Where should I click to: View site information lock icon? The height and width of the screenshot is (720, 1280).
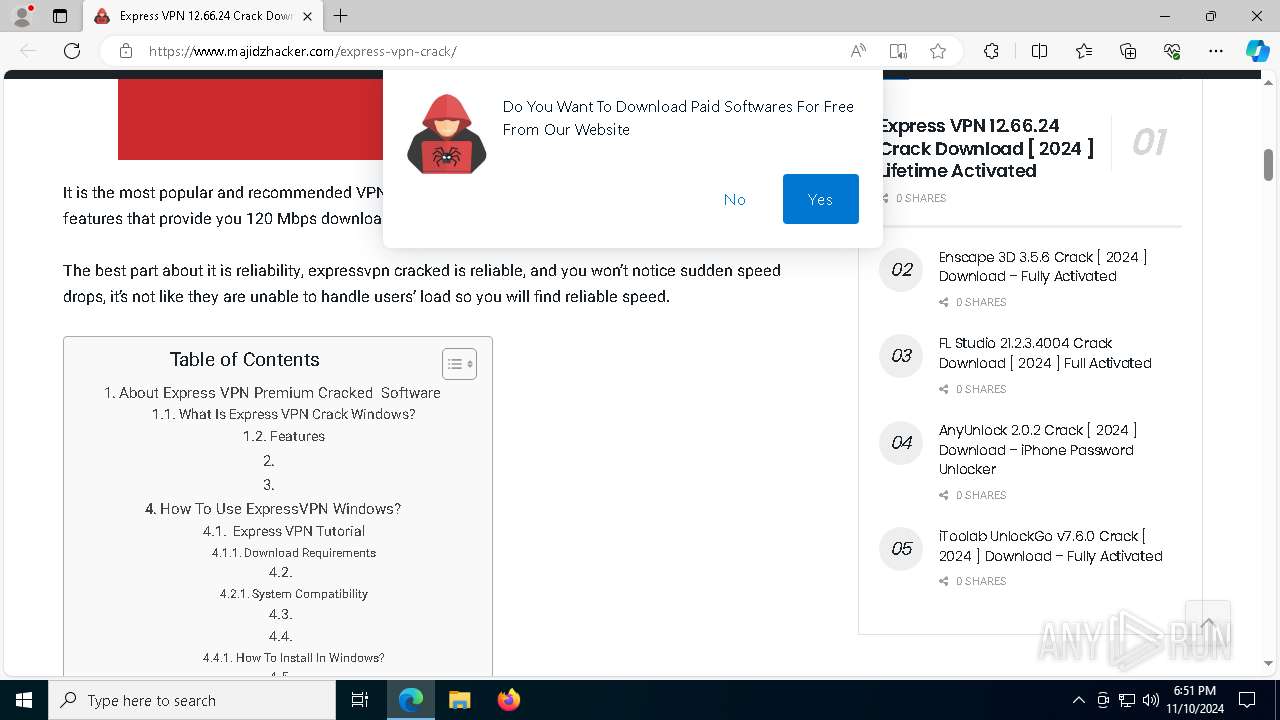(x=125, y=51)
